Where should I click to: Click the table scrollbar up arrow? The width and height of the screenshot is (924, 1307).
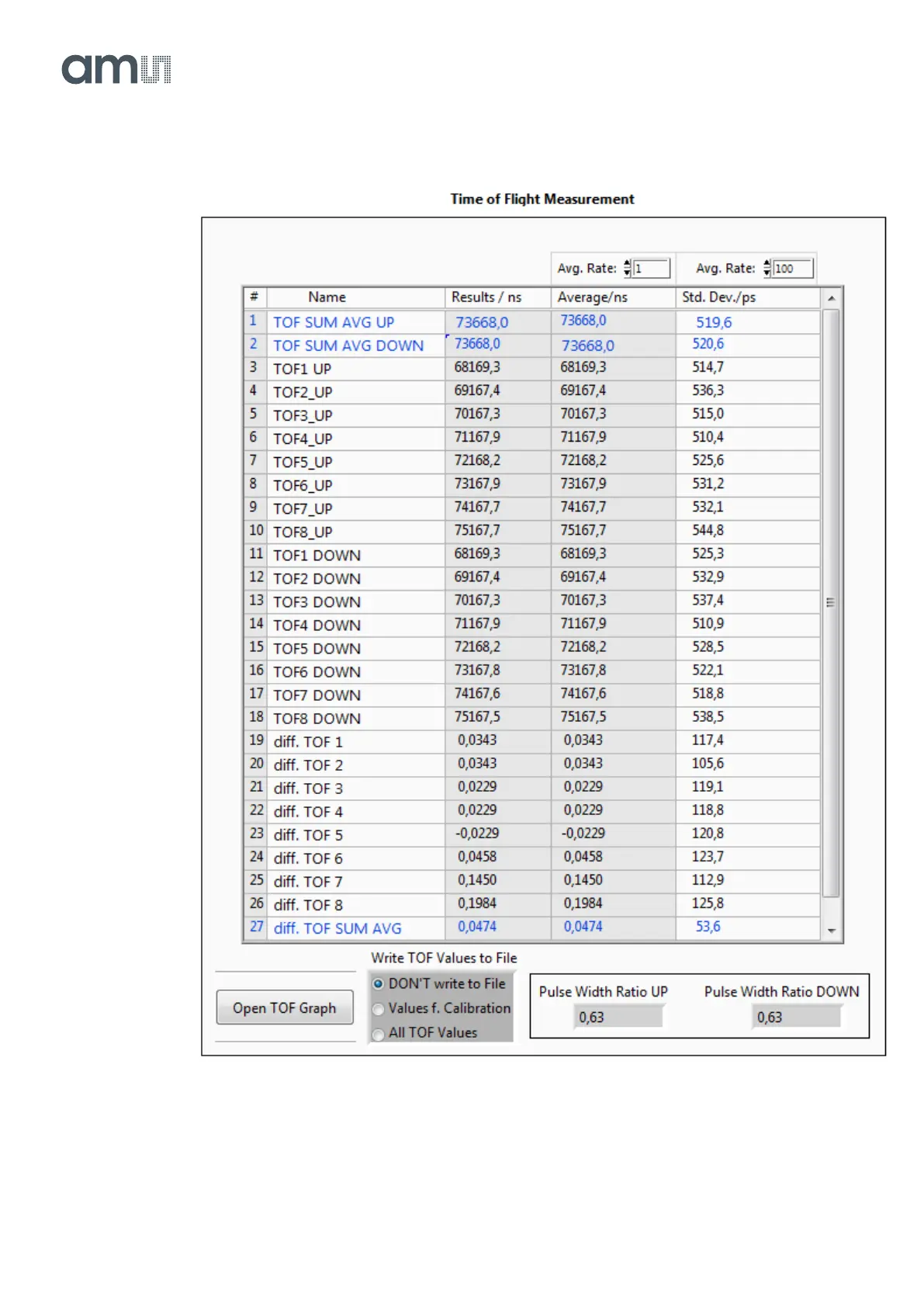coord(831,298)
